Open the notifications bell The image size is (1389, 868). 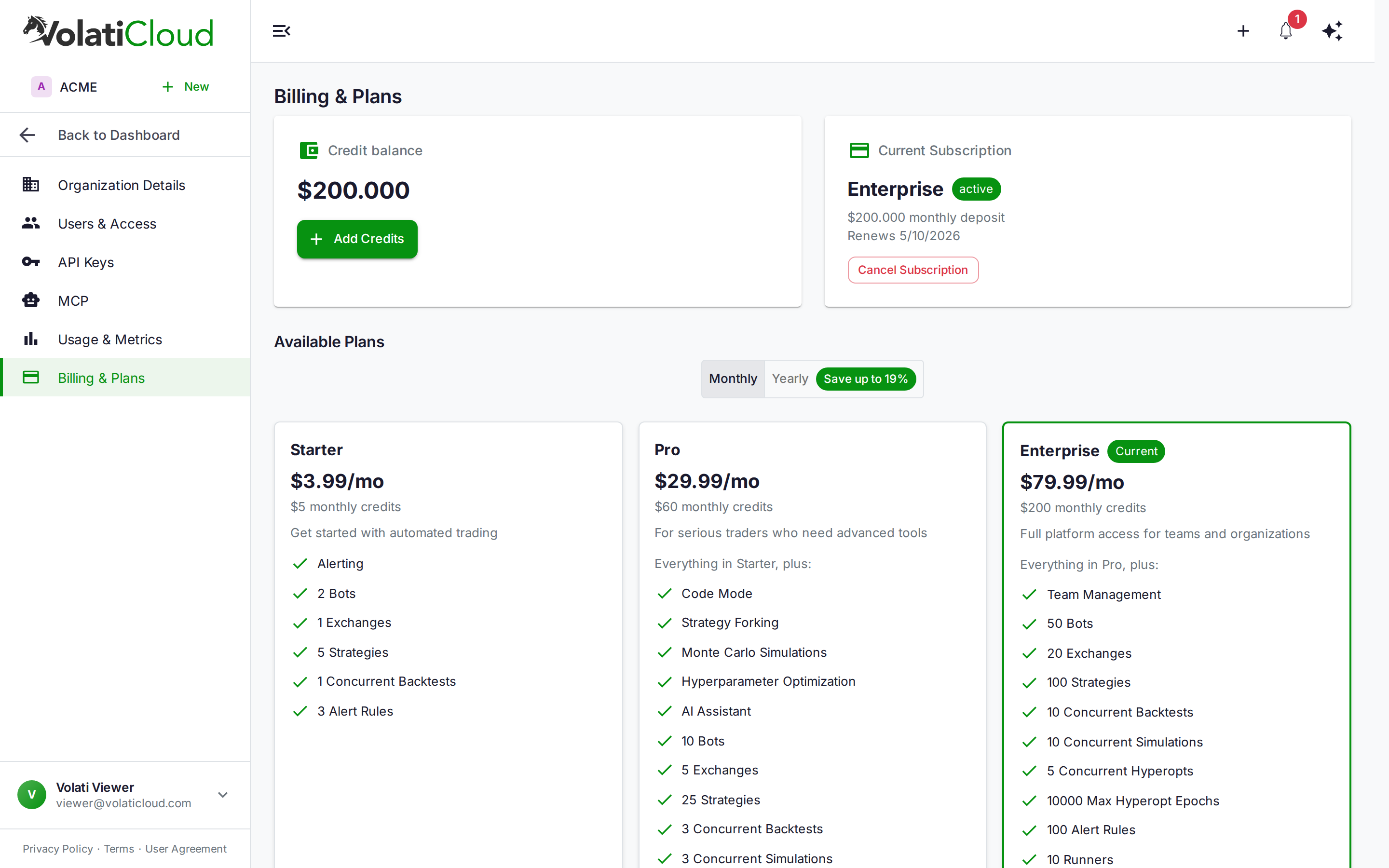(x=1286, y=31)
